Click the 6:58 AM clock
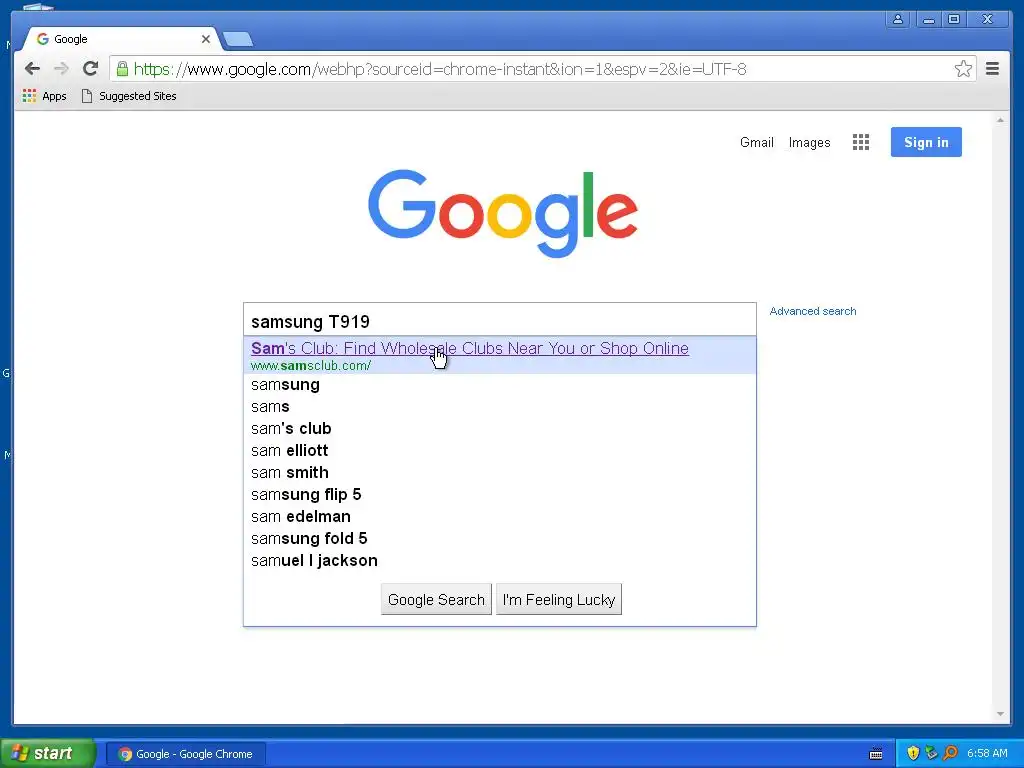 click(987, 754)
